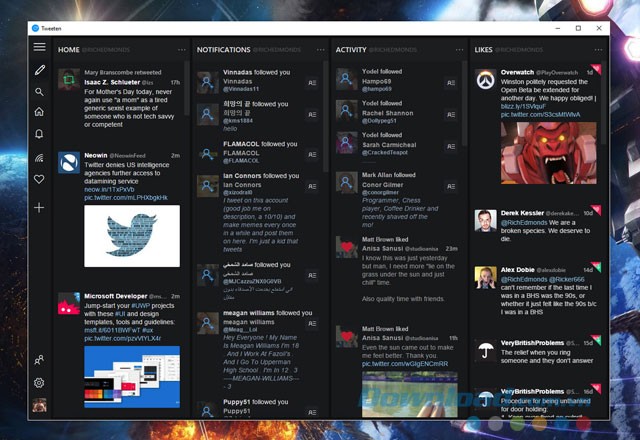Click the compose tweet pen icon

pos(40,70)
